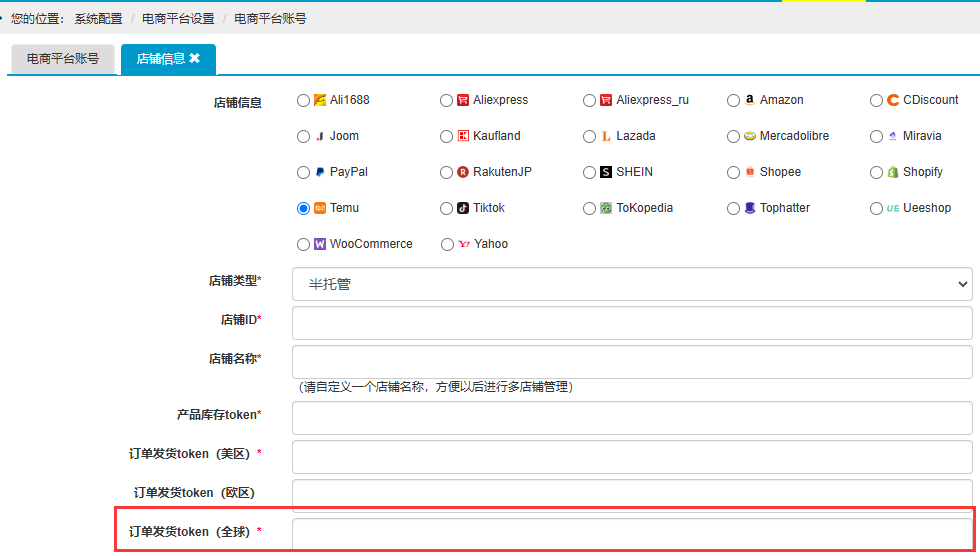Click the Aliexpress_ru label text

point(652,100)
